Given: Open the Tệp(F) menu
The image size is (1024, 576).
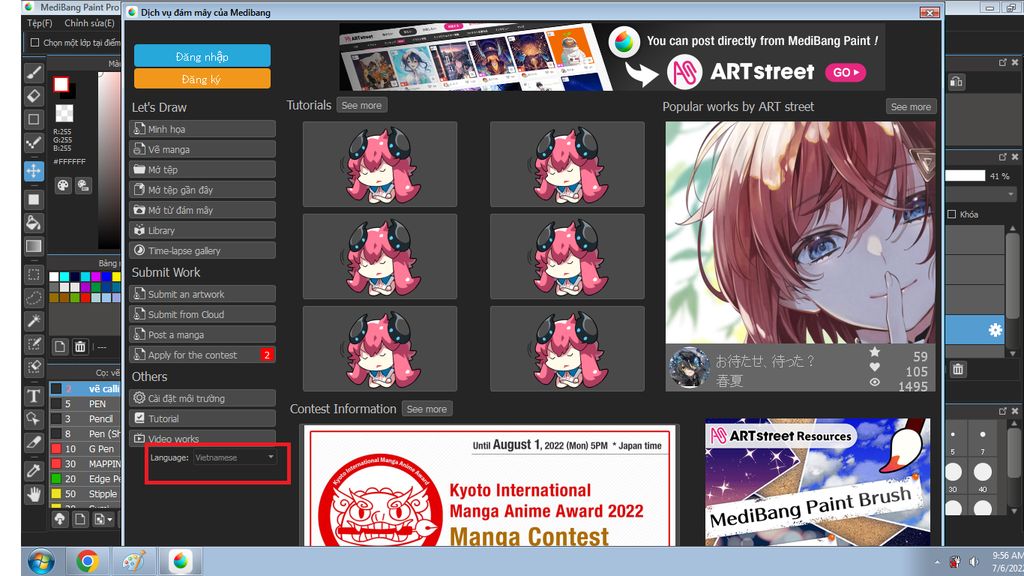Looking at the screenshot, I should pos(40,23).
